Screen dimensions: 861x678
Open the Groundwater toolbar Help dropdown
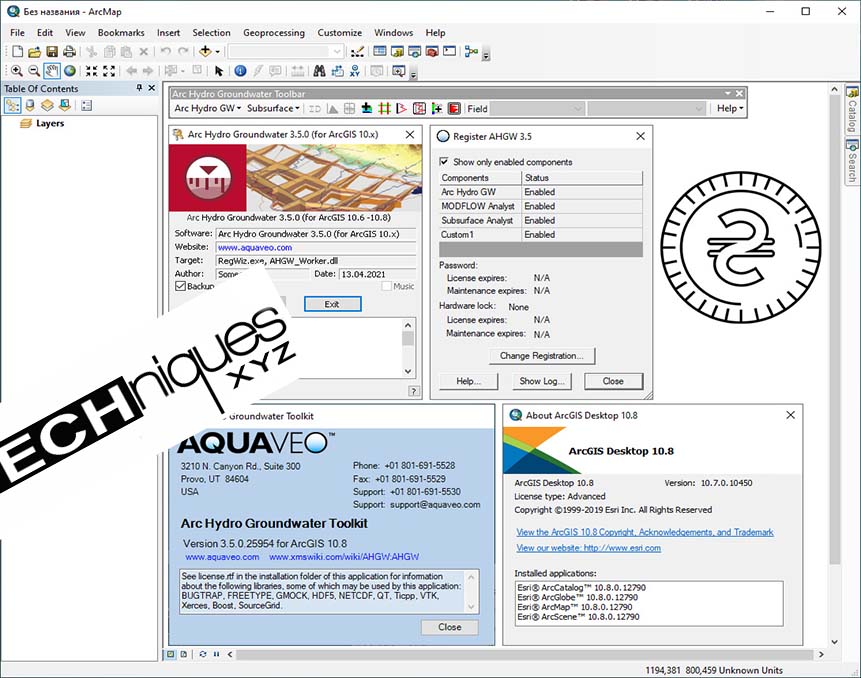730,109
